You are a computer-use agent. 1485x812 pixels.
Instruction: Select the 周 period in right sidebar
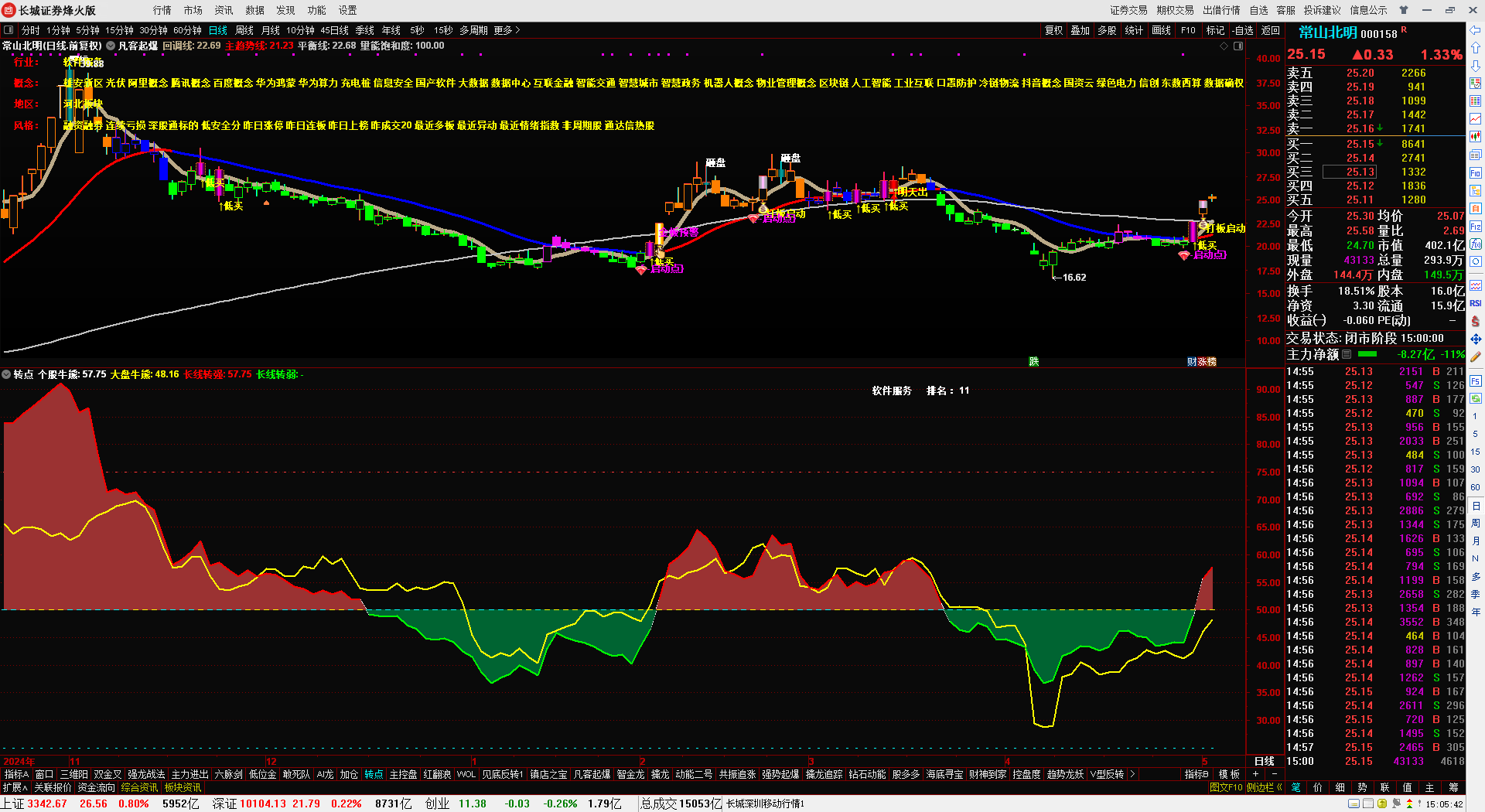pyautogui.click(x=1476, y=524)
